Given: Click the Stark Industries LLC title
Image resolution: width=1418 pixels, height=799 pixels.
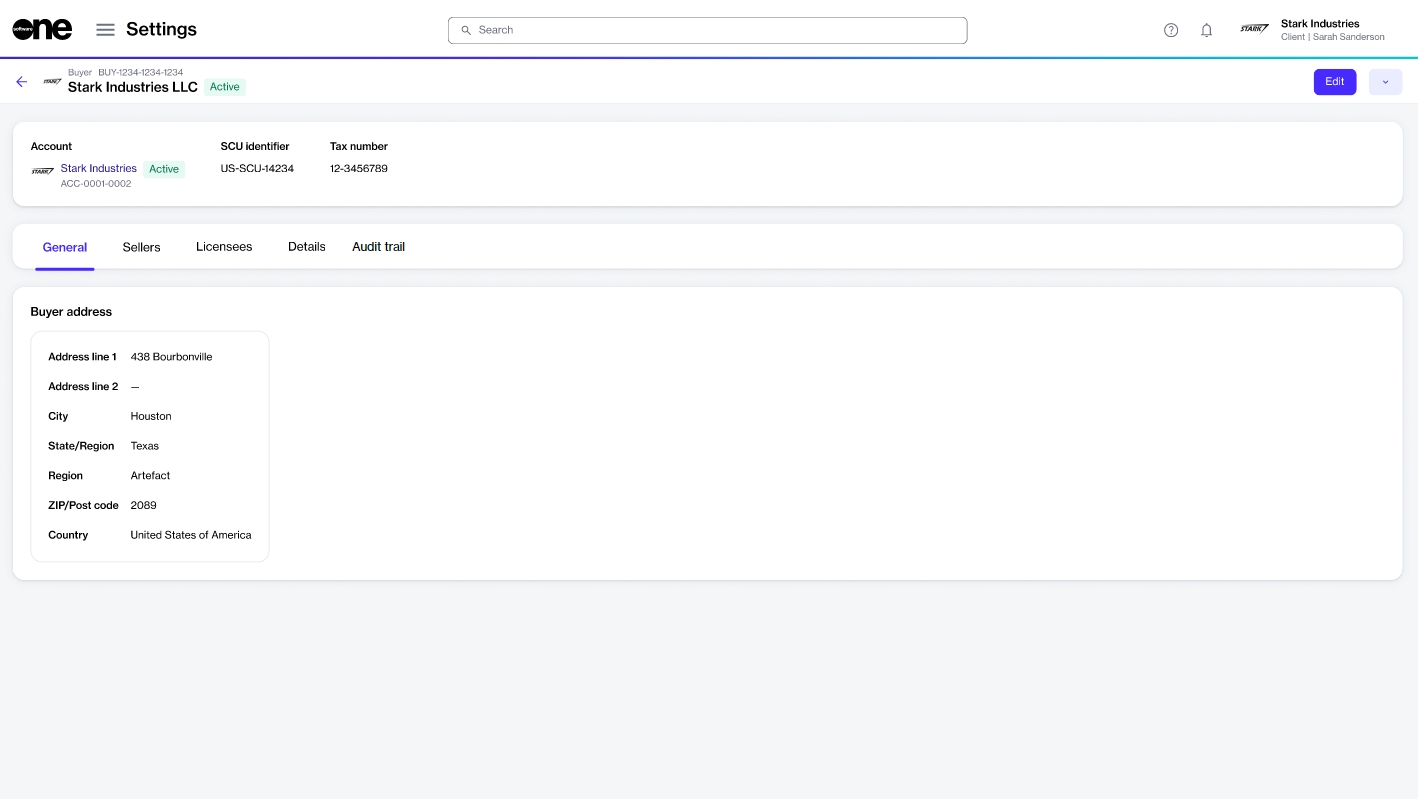Looking at the screenshot, I should point(133,87).
